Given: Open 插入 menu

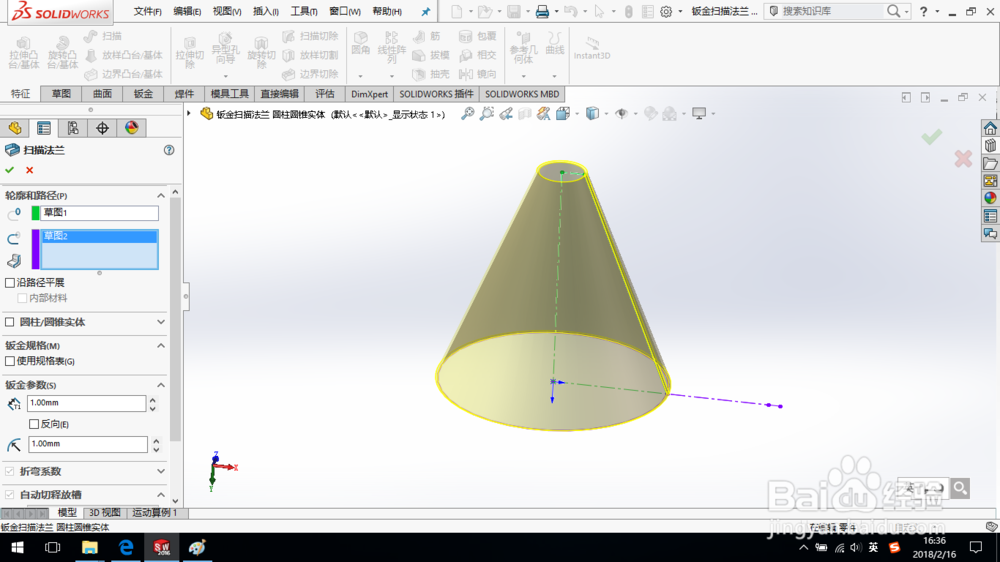Looking at the screenshot, I should point(266,11).
